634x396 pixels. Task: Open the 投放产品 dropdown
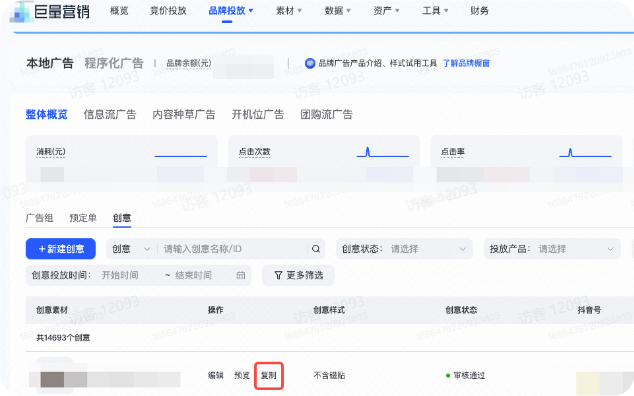552,249
